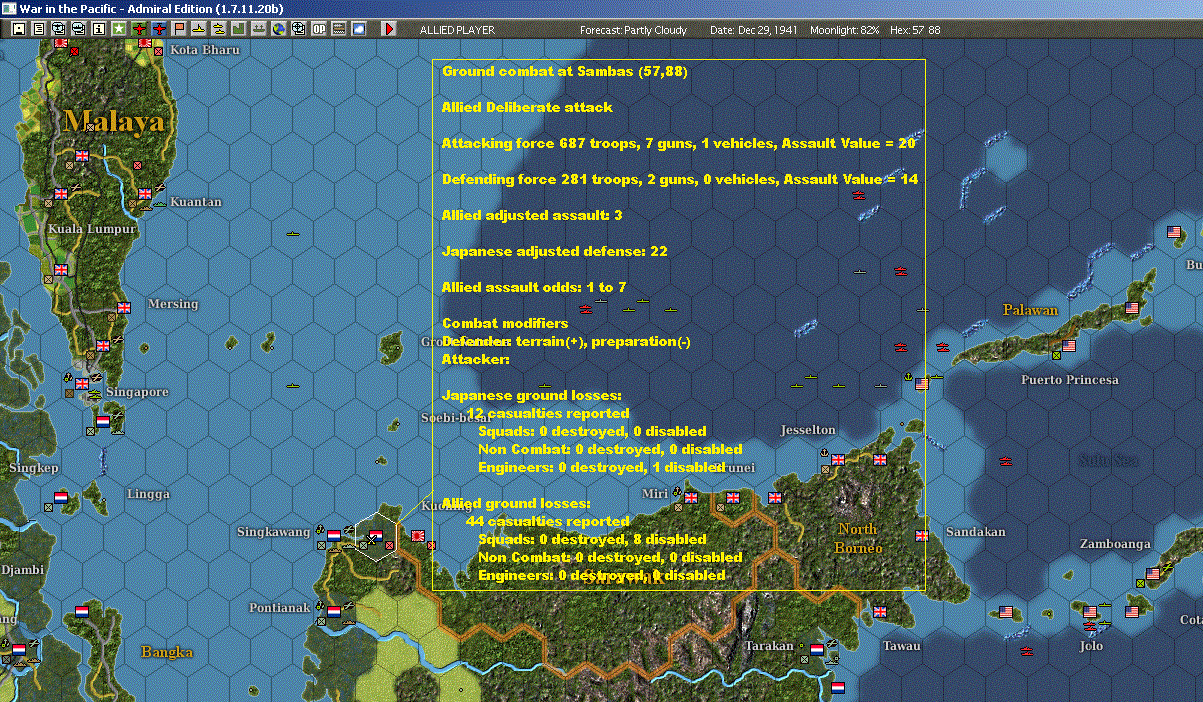
Task: Select the British flag at Miri
Action: click(691, 497)
